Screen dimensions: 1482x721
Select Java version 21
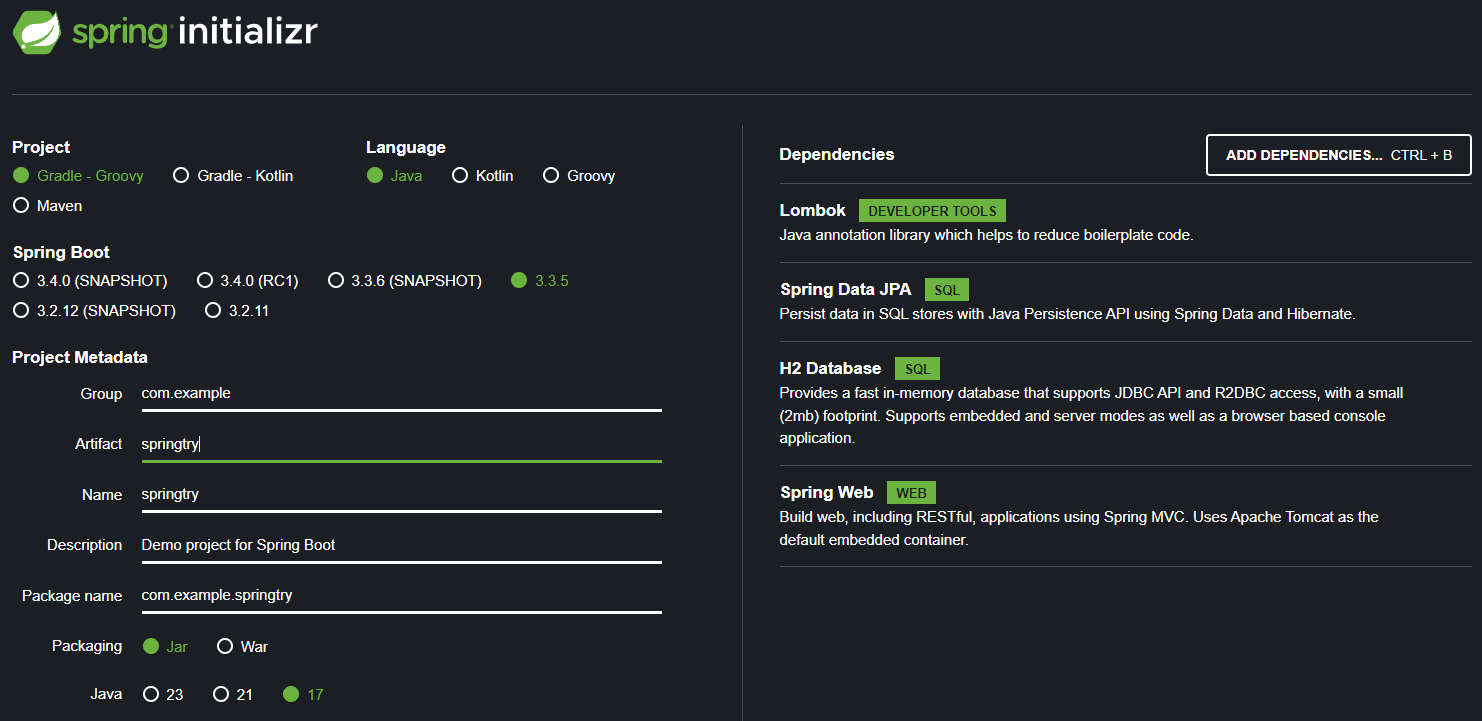[232, 694]
